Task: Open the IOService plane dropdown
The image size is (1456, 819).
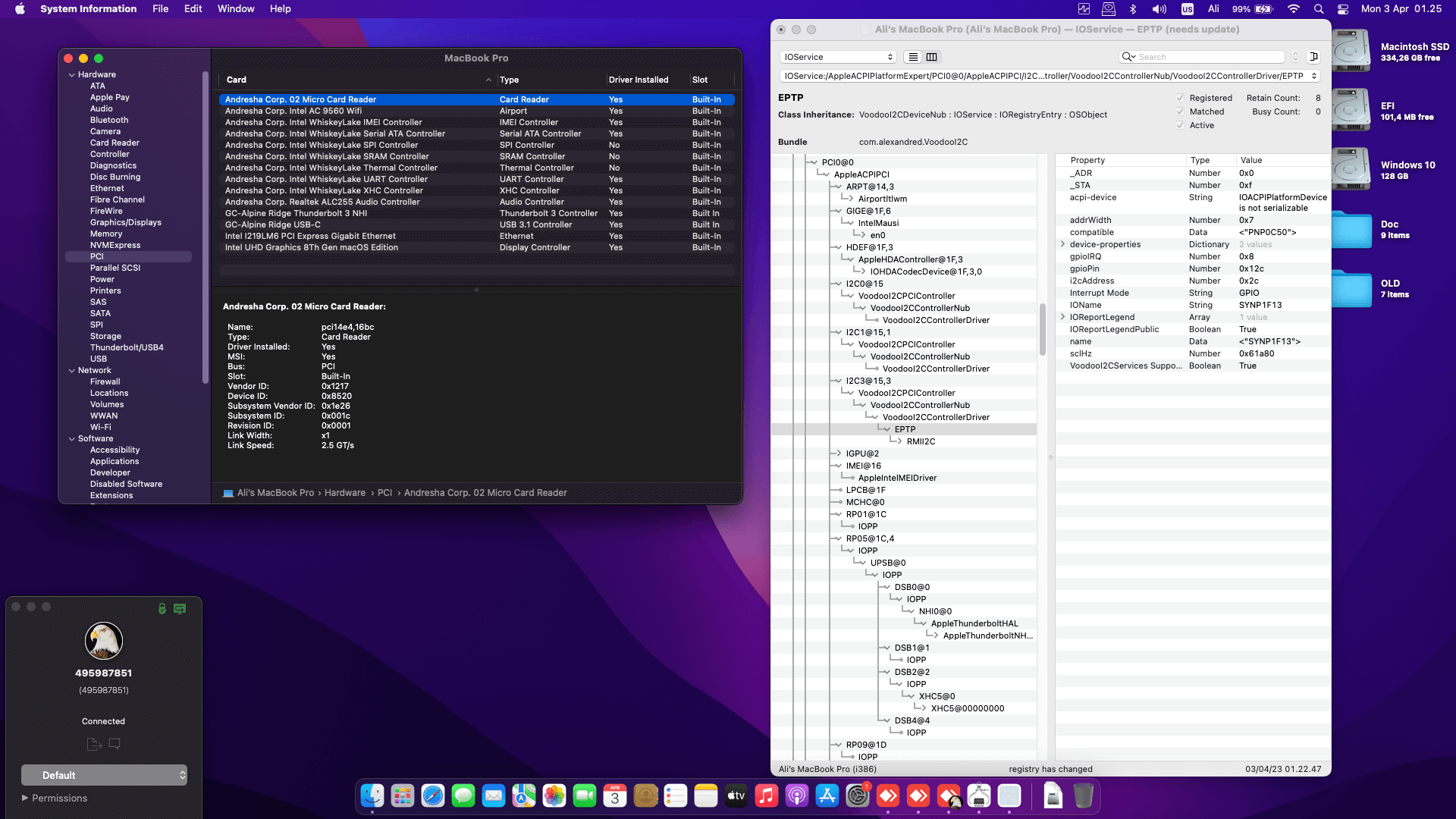Action: pyautogui.click(x=838, y=57)
